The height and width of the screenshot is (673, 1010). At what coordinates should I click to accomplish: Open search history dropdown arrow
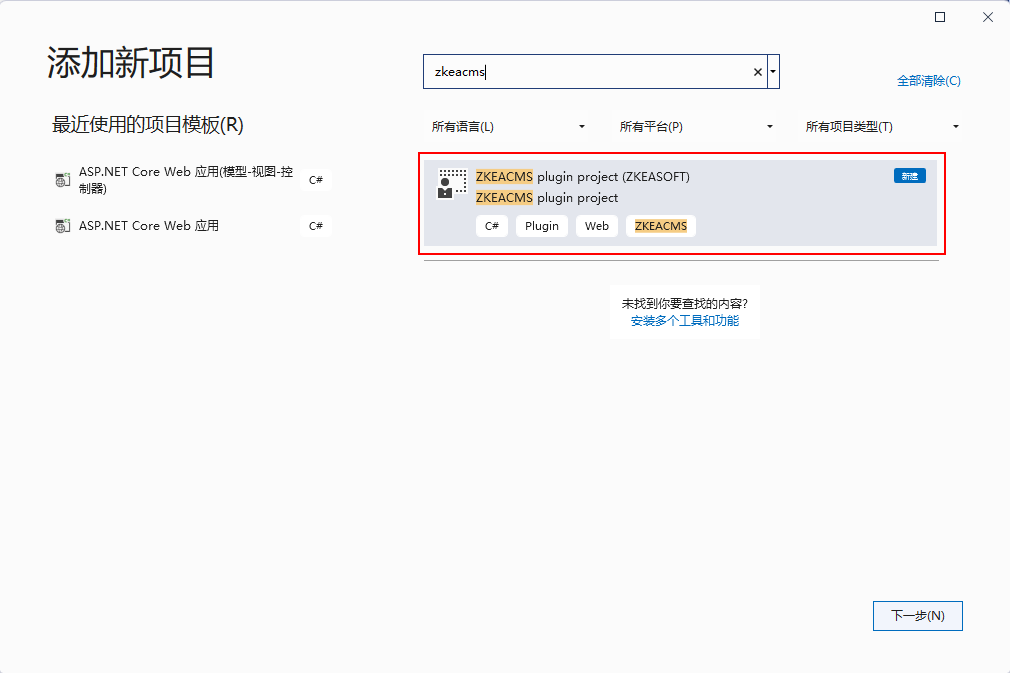773,72
